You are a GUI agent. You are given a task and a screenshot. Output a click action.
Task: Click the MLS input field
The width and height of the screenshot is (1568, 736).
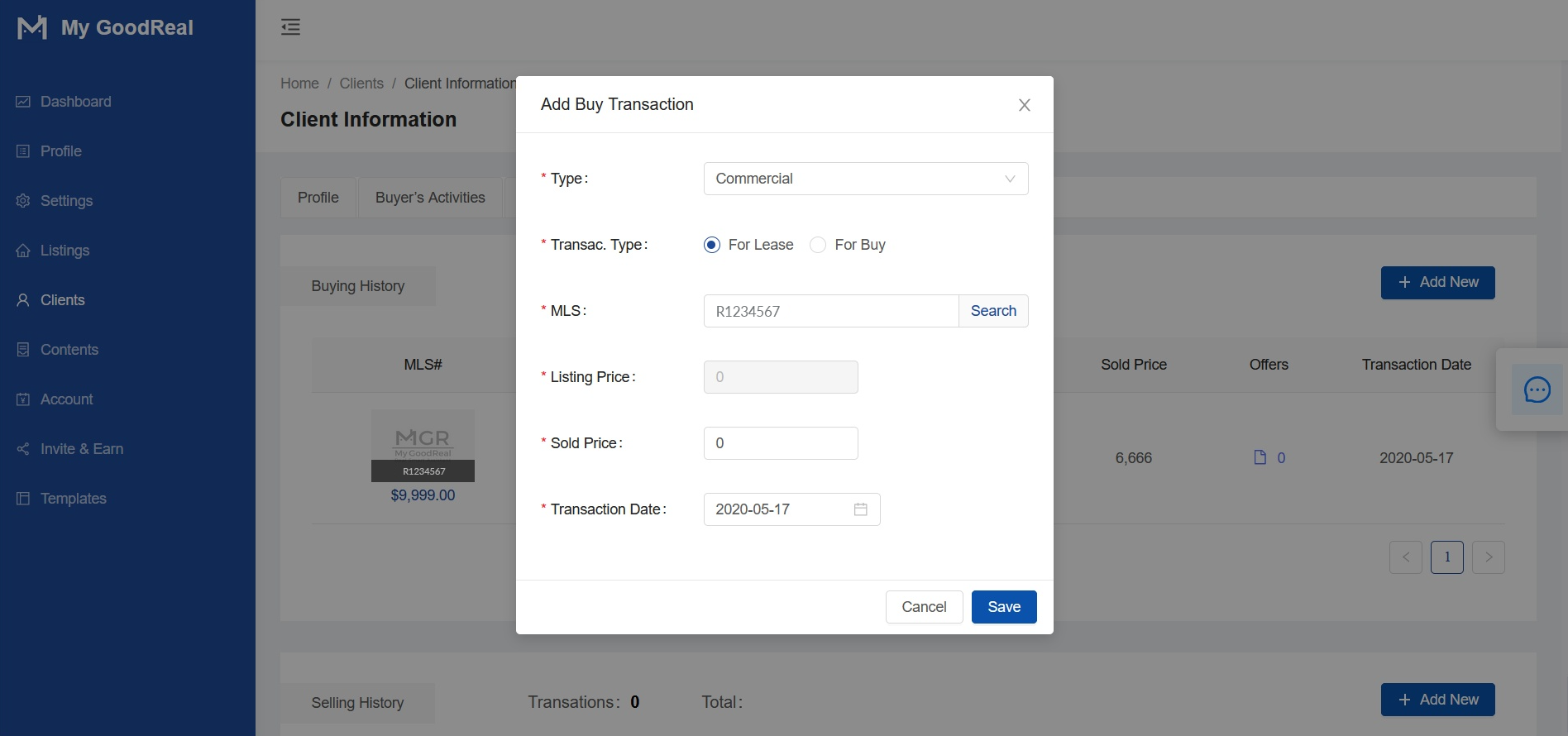tap(831, 311)
